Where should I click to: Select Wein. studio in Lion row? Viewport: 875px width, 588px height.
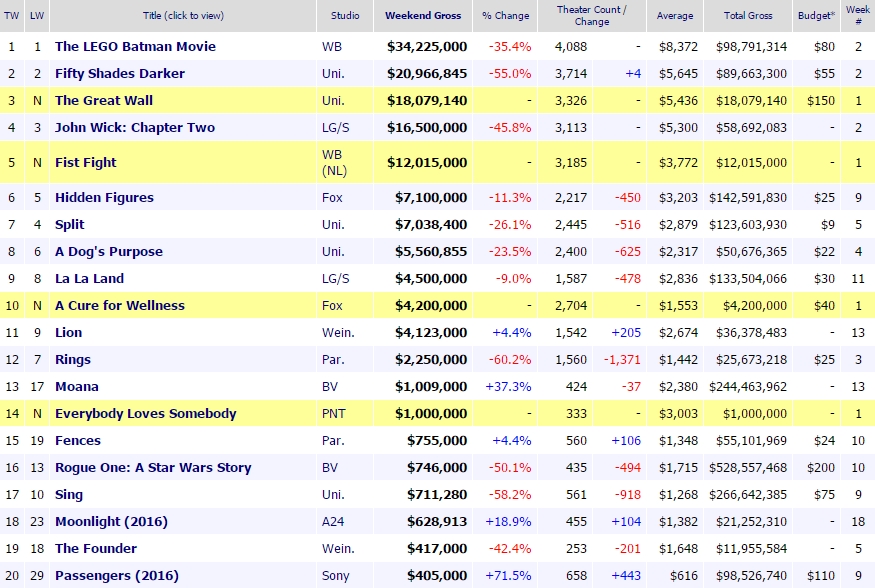338,333
